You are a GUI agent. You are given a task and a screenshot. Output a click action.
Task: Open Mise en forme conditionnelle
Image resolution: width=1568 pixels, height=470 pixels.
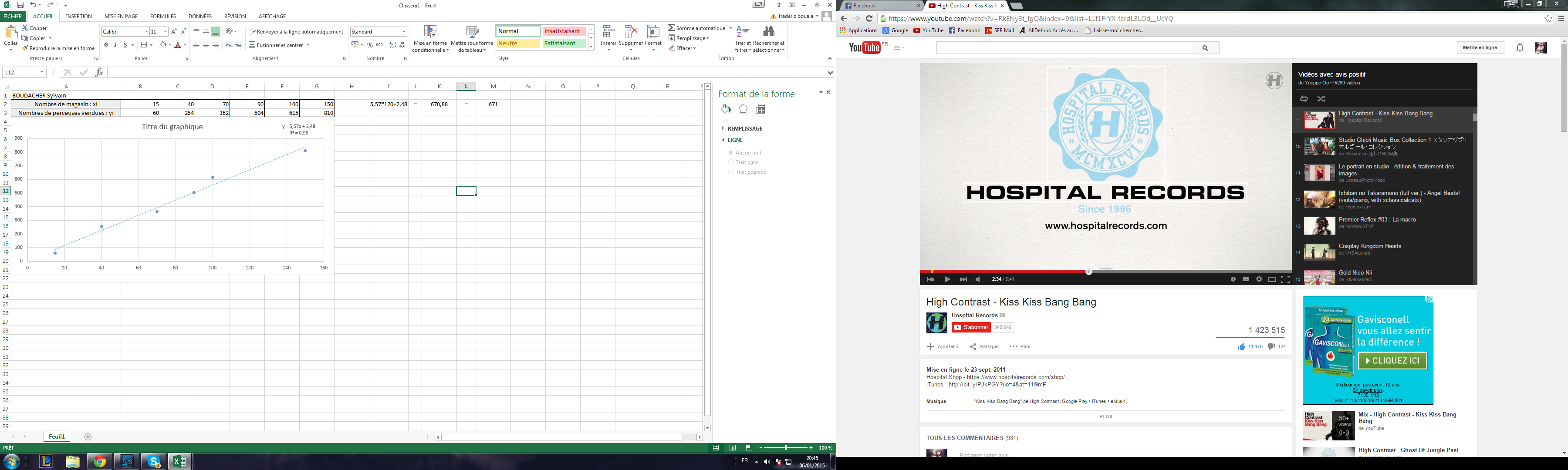pos(430,39)
